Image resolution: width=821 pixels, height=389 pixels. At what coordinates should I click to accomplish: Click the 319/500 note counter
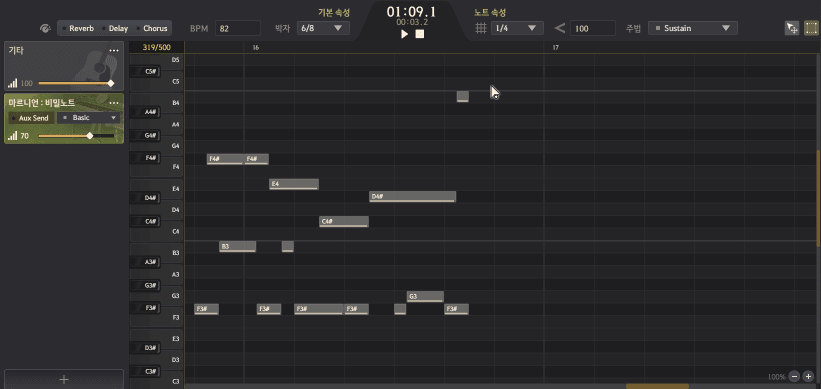[x=157, y=47]
